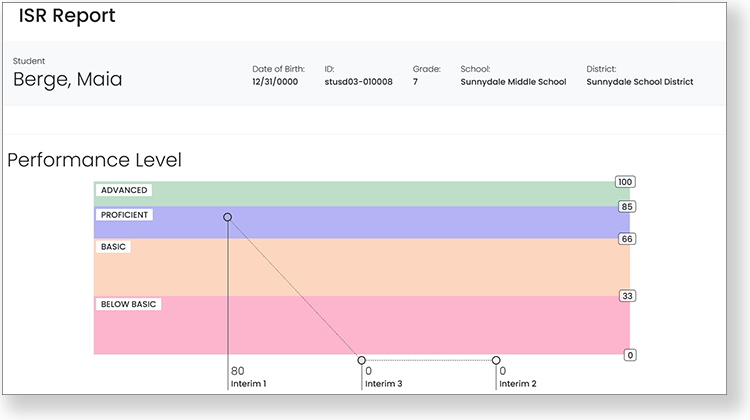
Task: Click the Interim 2 data point circle
Action: pos(496,360)
